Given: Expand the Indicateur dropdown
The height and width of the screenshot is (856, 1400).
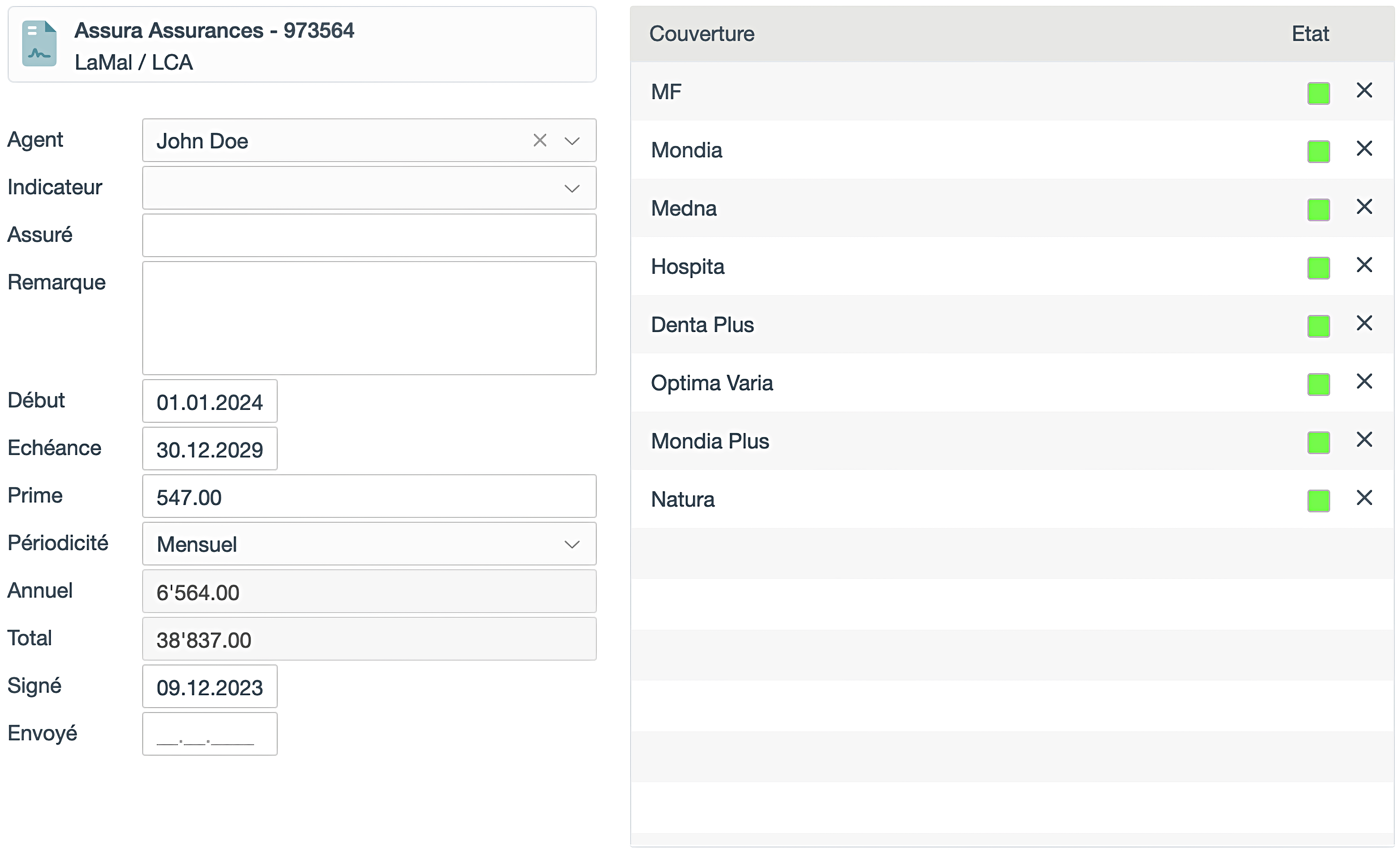Looking at the screenshot, I should coord(572,189).
